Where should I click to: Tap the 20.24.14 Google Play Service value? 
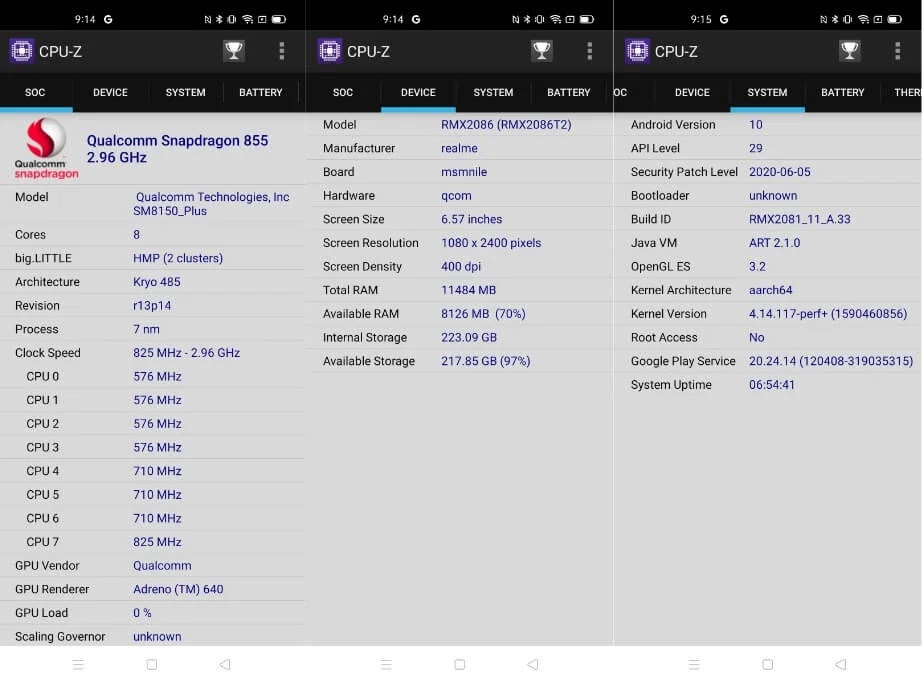tap(831, 361)
